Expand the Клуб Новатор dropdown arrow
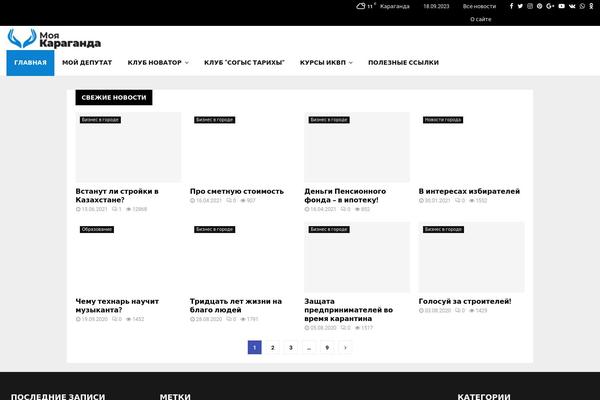This screenshot has height=400, width=600. pos(187,63)
